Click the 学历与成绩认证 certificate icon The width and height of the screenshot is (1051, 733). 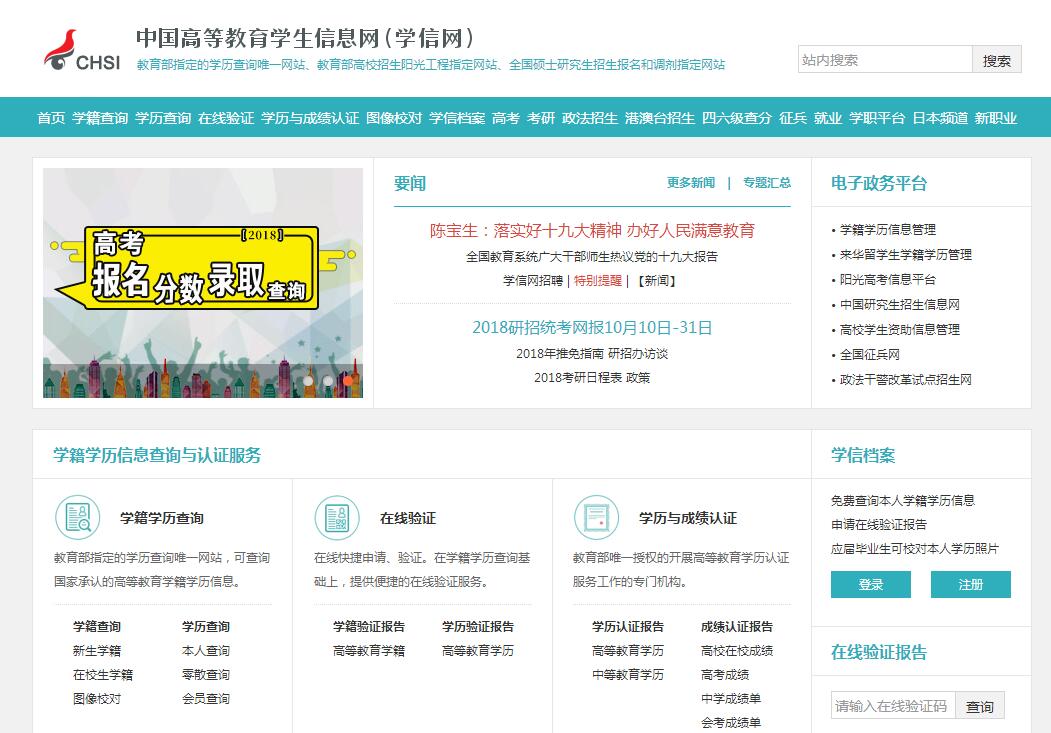(x=596, y=517)
